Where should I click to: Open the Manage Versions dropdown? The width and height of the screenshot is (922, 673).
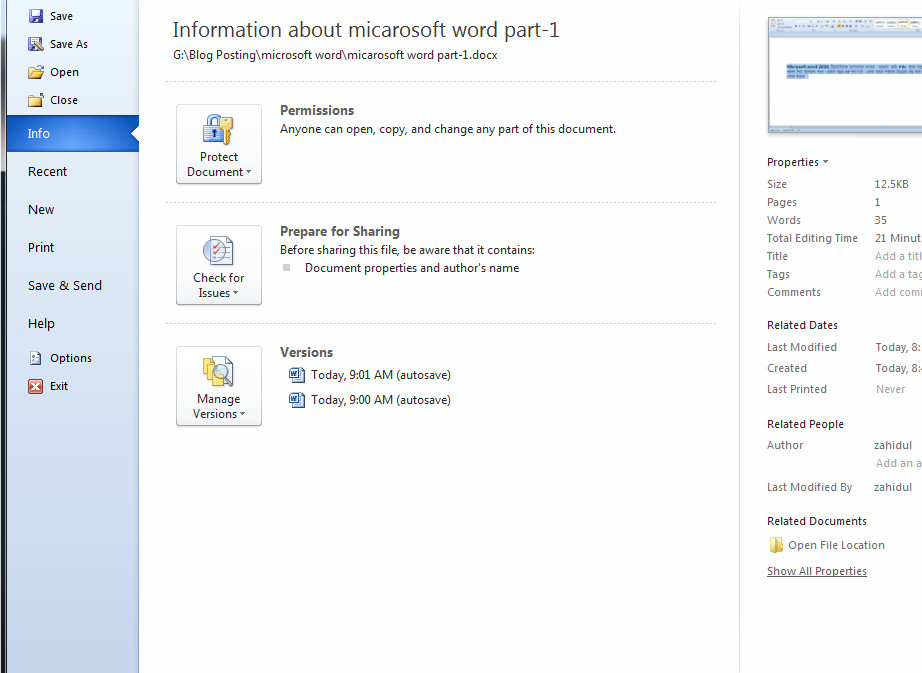pos(219,386)
